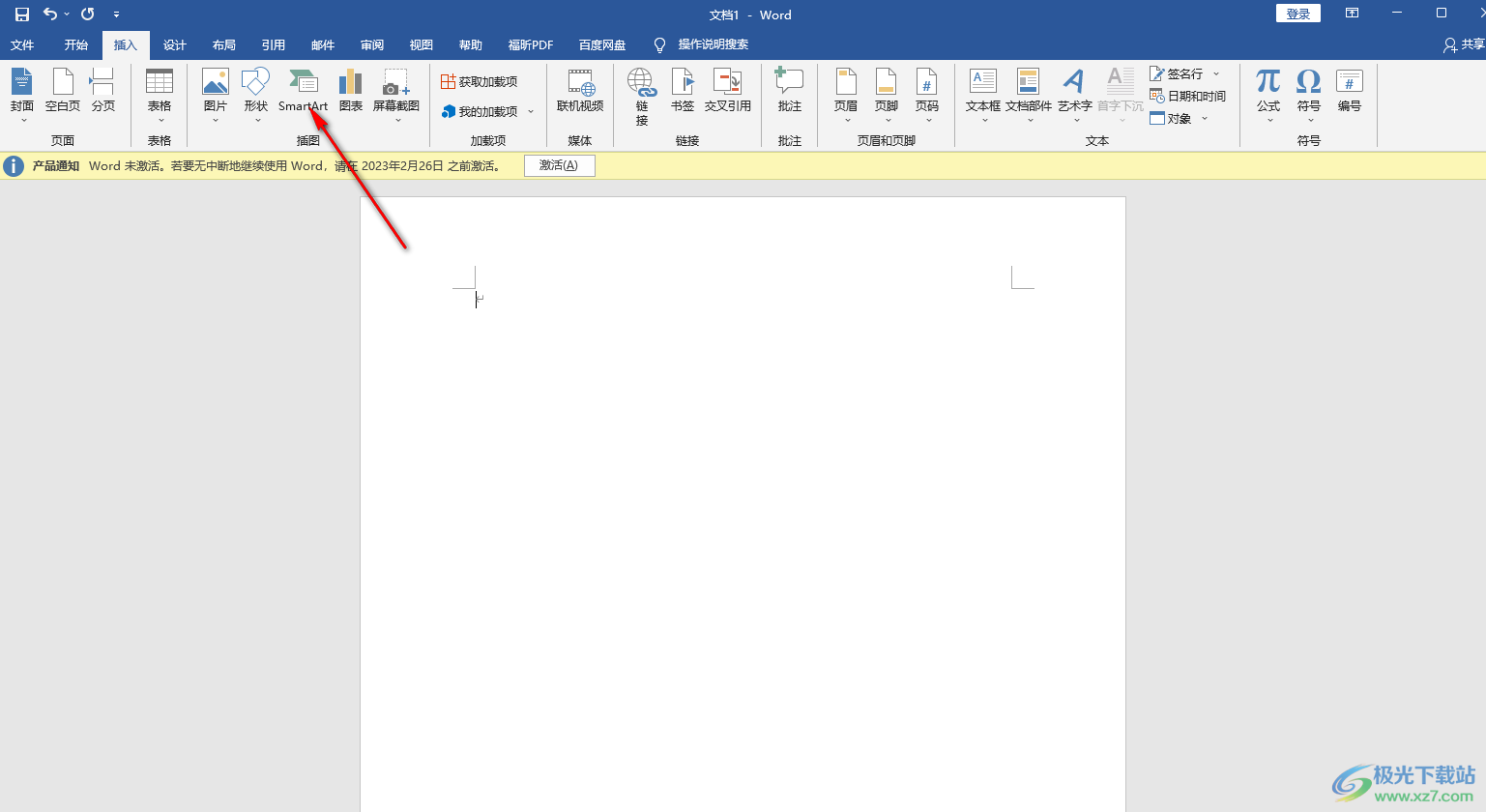Open the screenshot (屏幕截图) tool

coord(396,95)
